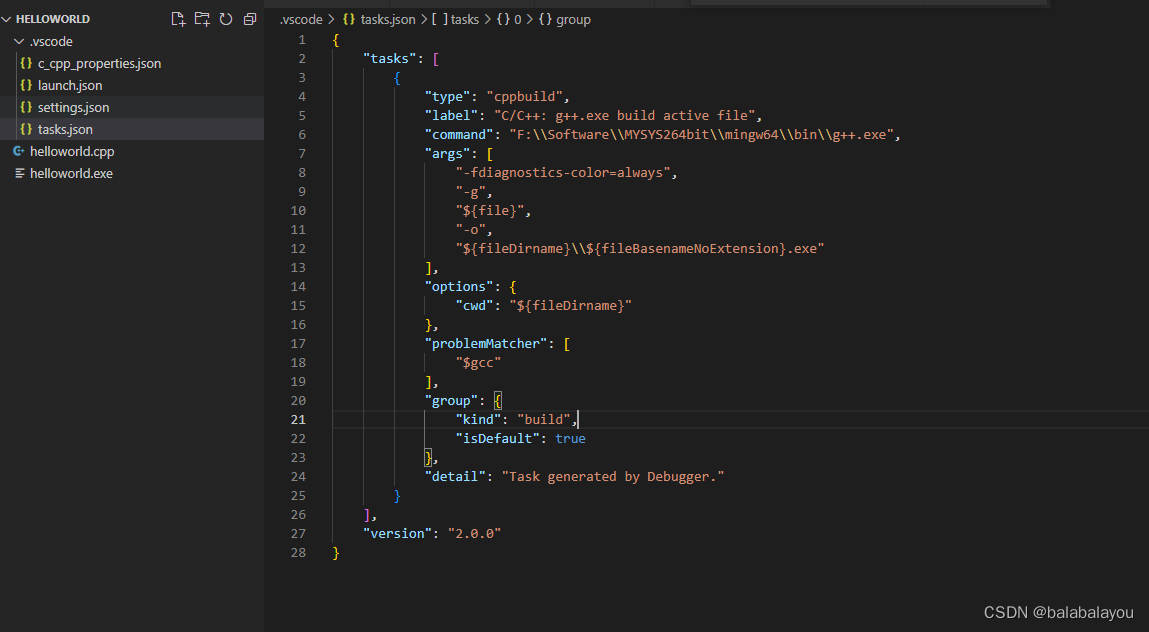Click line number 21 in the gutter

click(298, 419)
